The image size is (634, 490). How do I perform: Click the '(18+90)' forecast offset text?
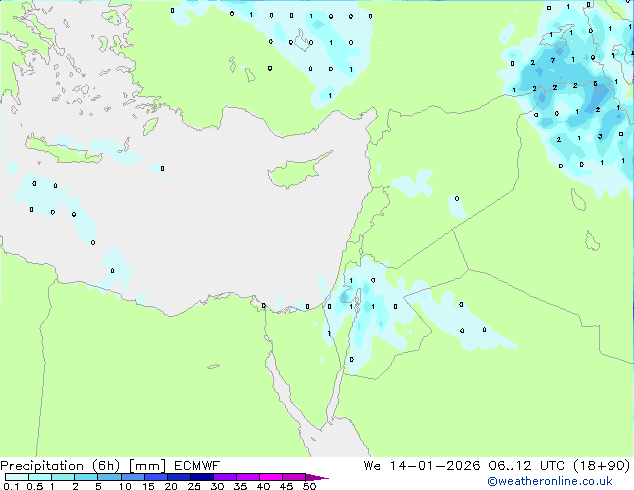point(602,466)
